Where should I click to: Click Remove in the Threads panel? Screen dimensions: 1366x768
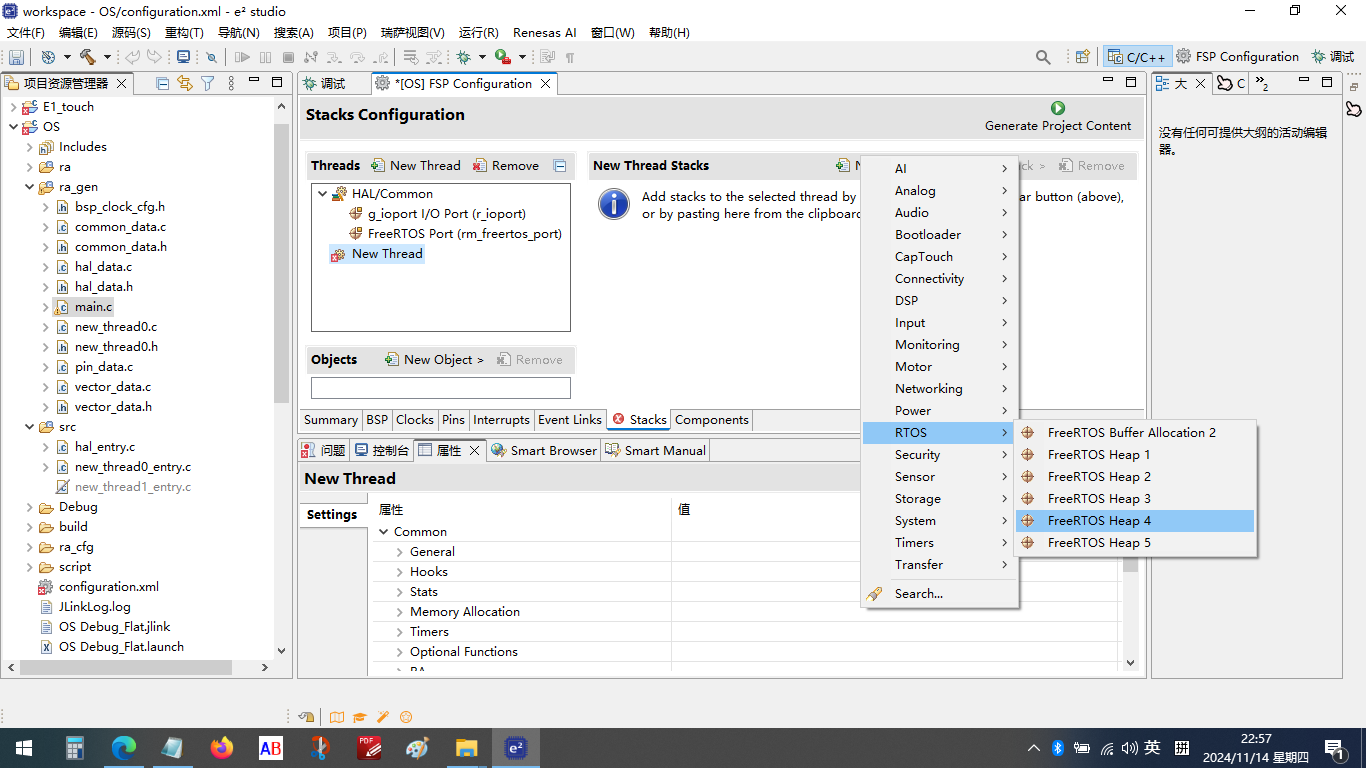click(x=505, y=166)
